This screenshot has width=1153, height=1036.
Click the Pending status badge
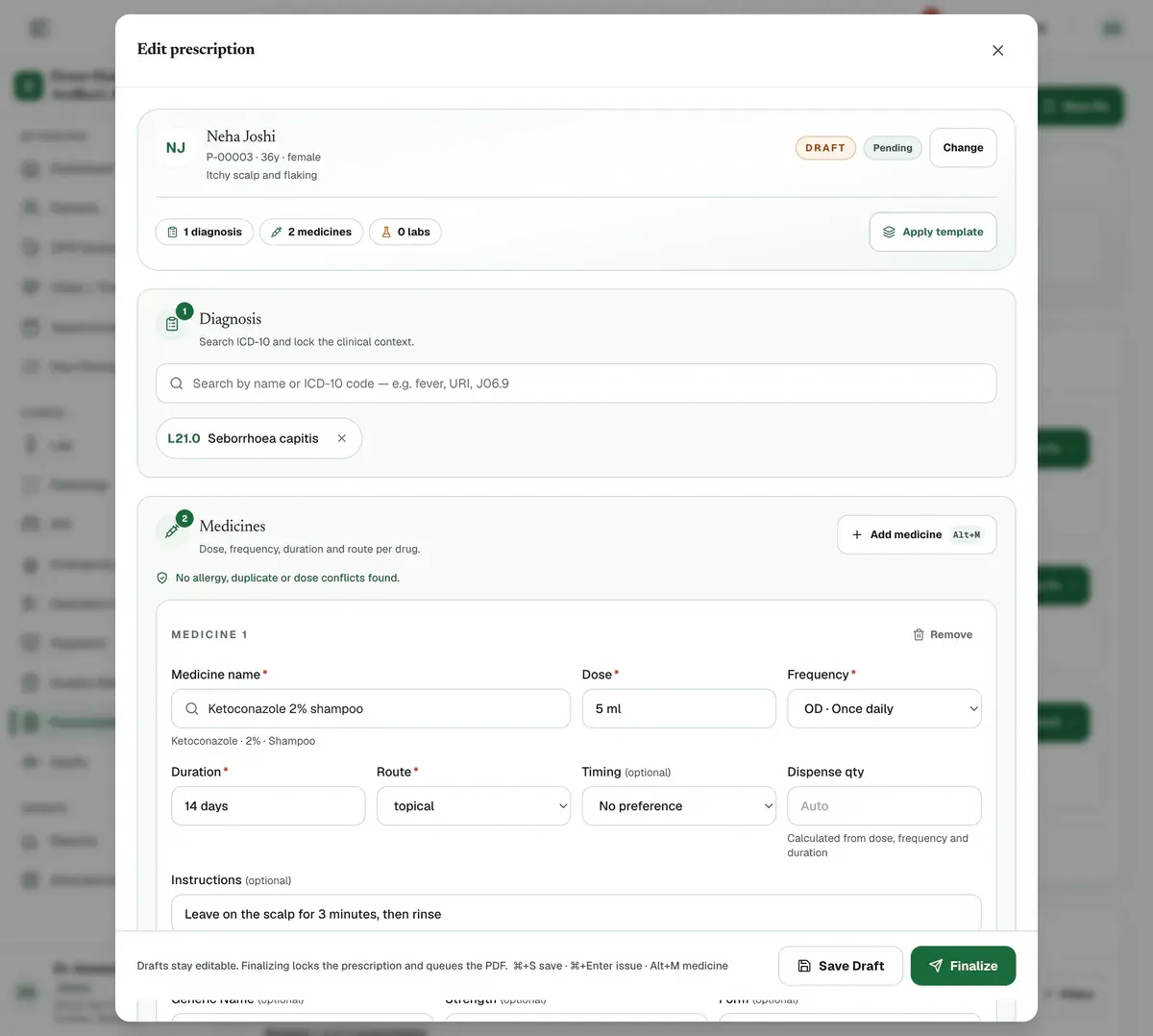coord(893,148)
